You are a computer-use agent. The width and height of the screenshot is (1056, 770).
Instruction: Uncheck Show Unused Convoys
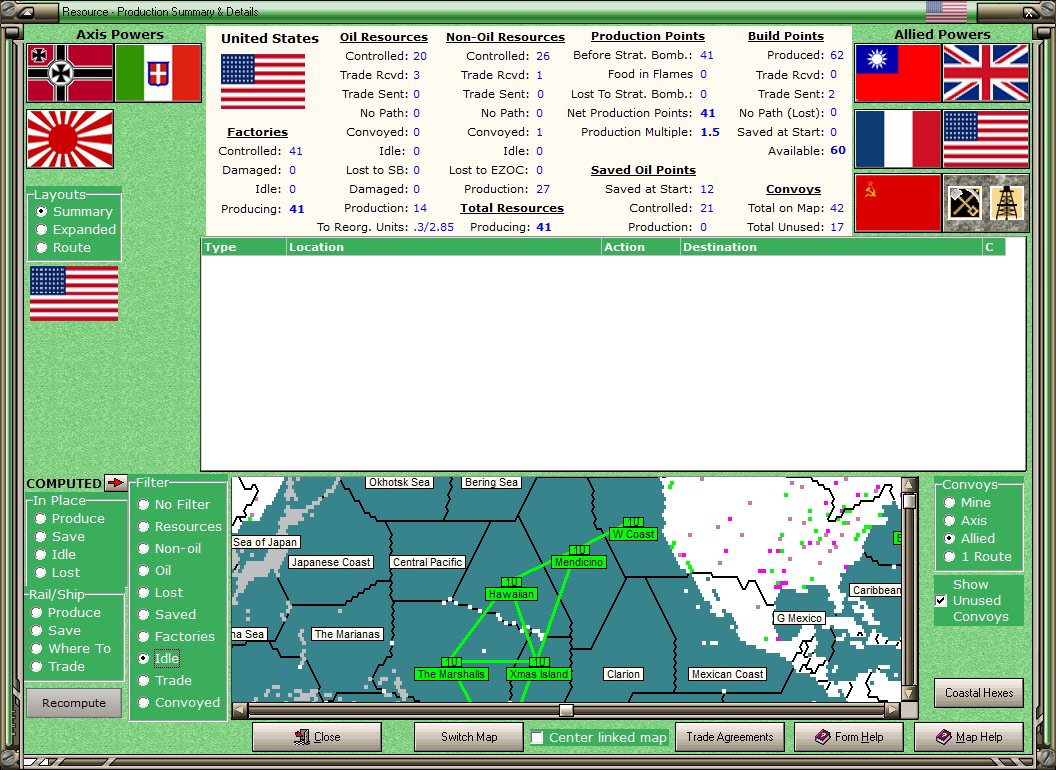[941, 601]
